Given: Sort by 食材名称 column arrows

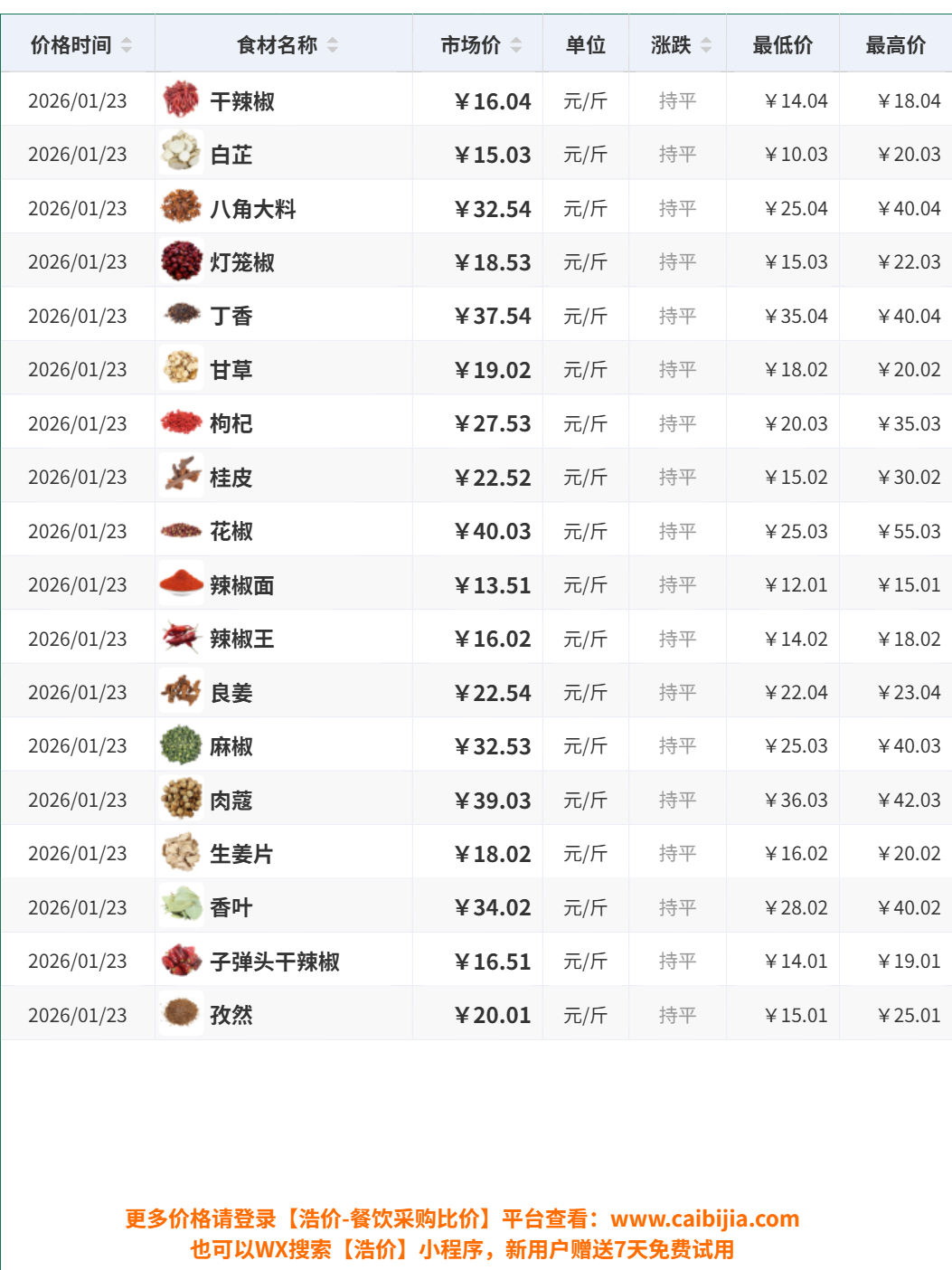Looking at the screenshot, I should [x=333, y=45].
